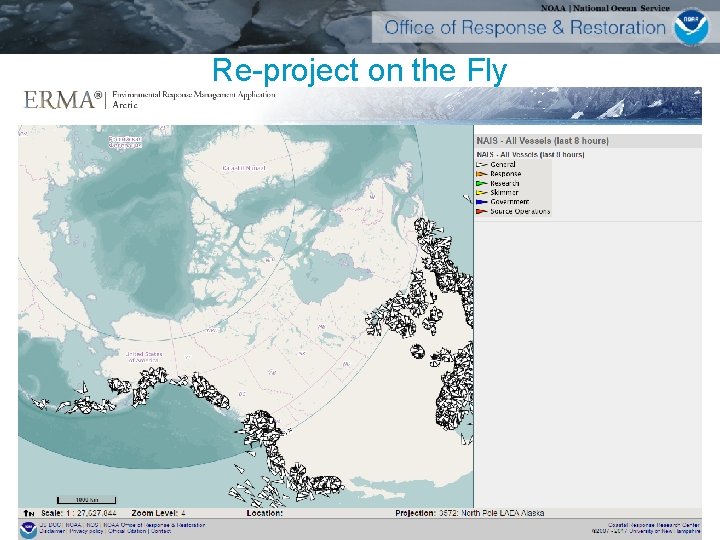The height and width of the screenshot is (540, 720).
Task: Click the Office of Response & Restoration banner title
Action: tap(525, 28)
